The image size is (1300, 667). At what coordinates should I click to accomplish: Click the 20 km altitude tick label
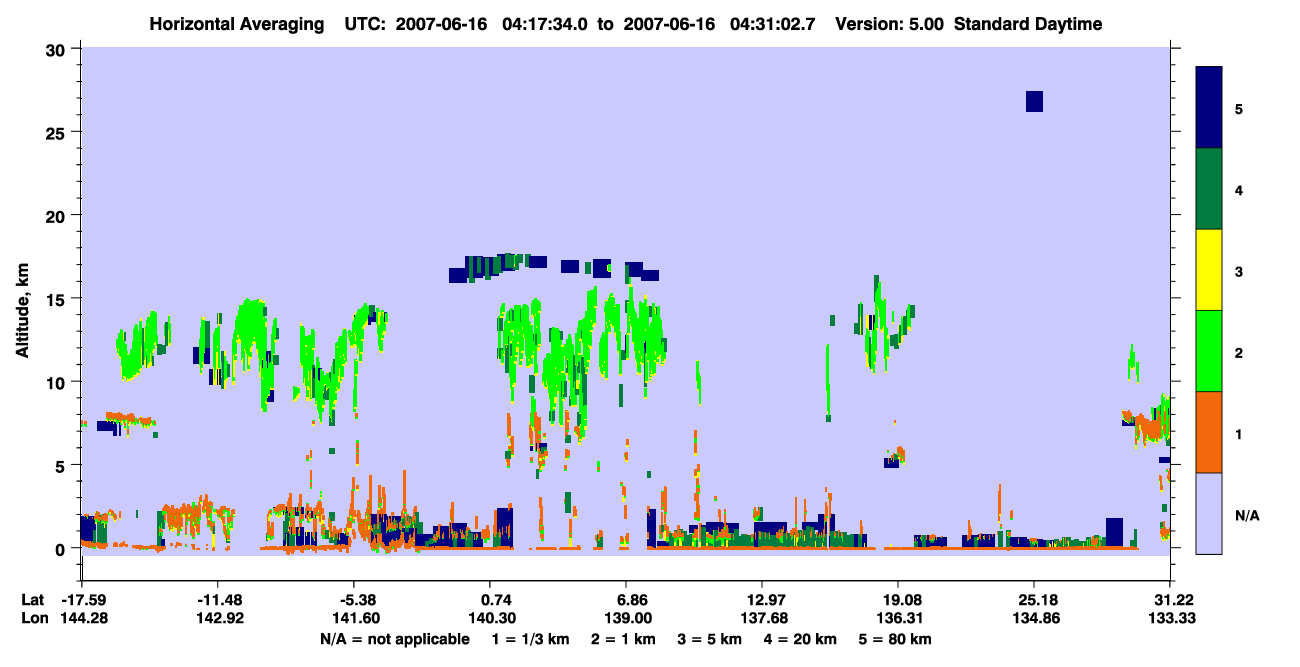pyautogui.click(x=58, y=215)
